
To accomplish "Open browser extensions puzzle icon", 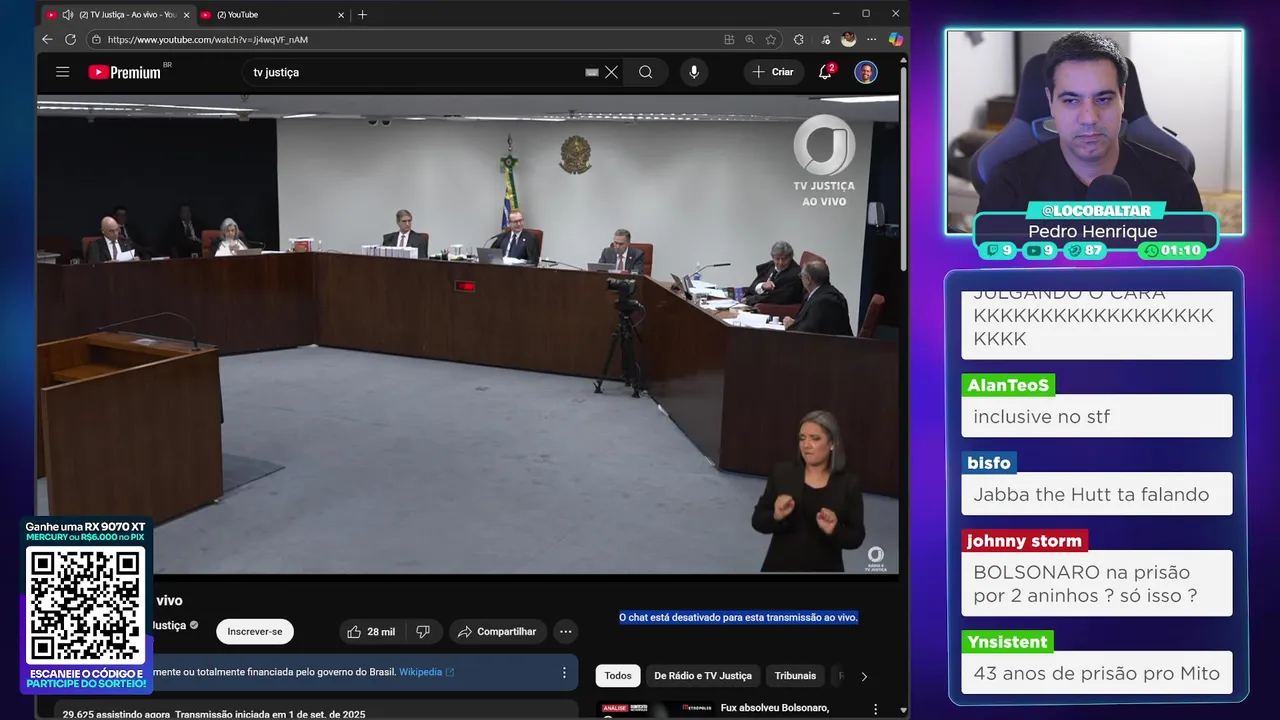I will tap(798, 40).
